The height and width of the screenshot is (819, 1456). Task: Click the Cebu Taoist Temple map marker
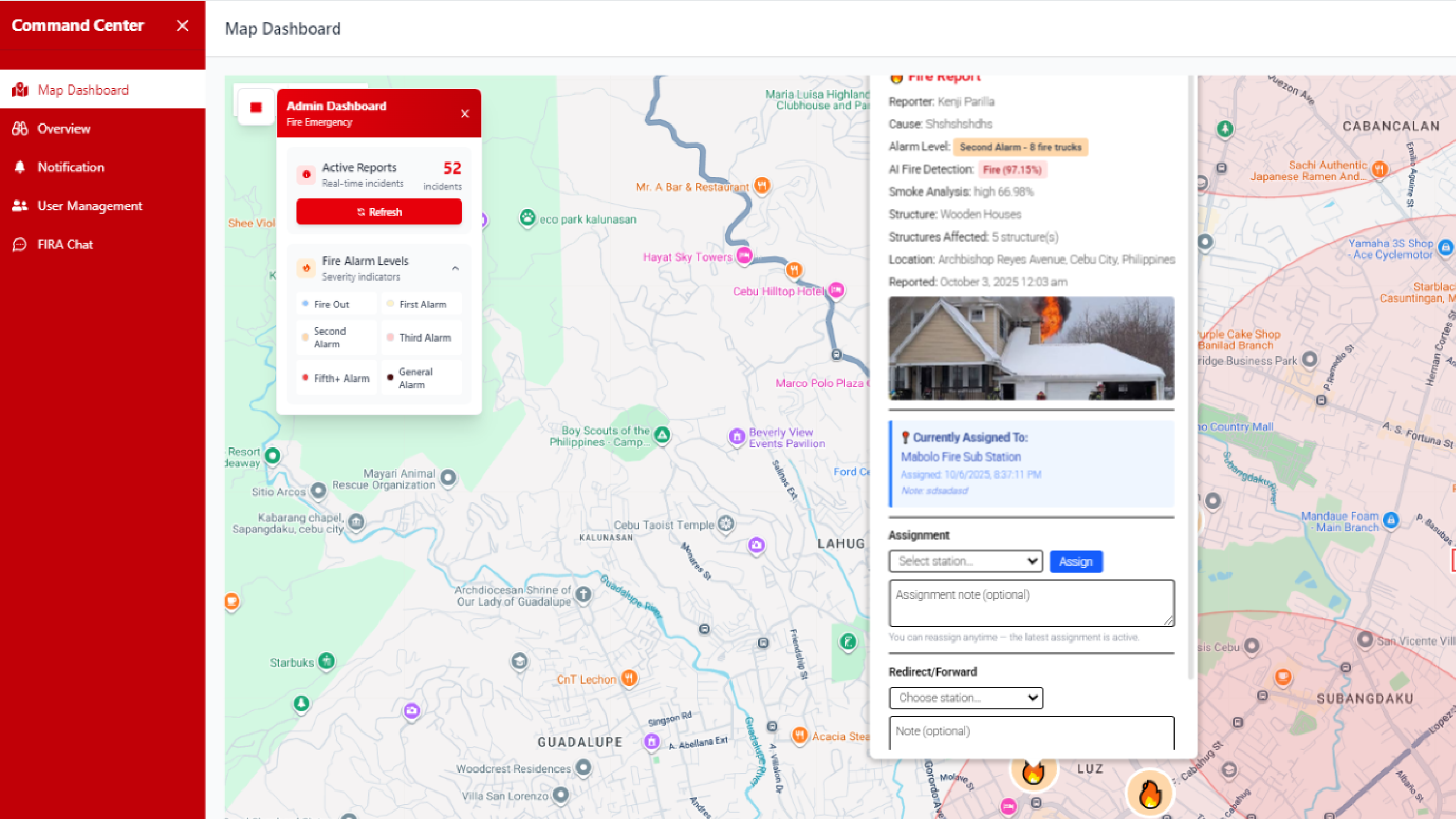[726, 524]
